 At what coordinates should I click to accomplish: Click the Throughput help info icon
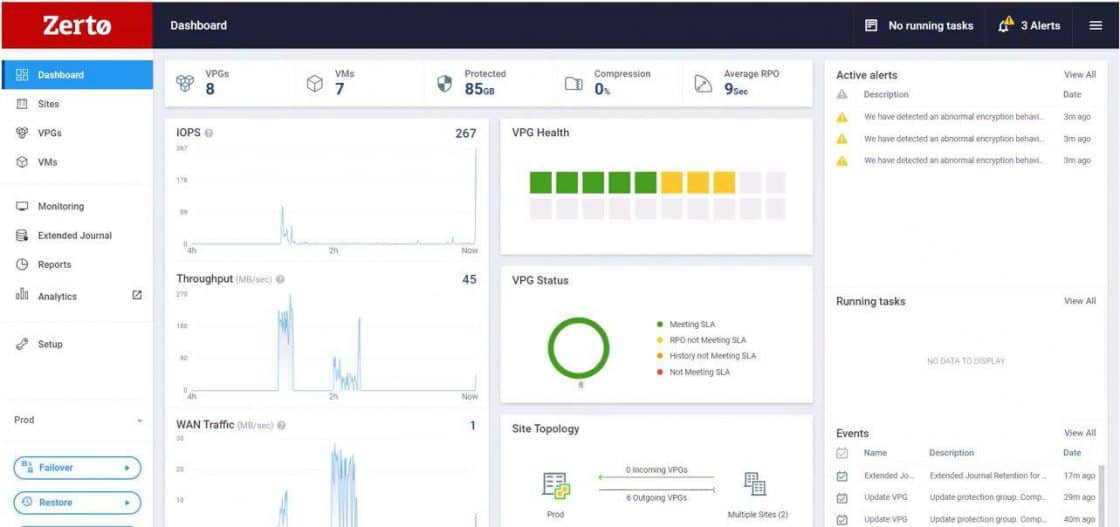tap(280, 280)
